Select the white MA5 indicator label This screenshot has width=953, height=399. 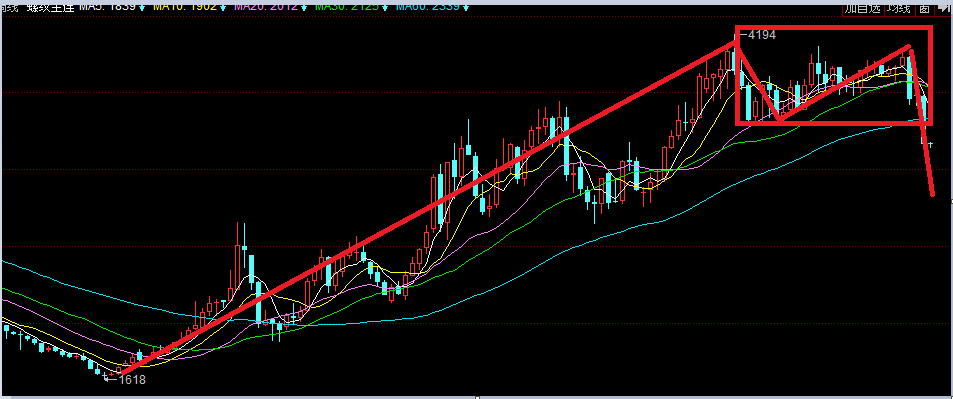tap(107, 6)
